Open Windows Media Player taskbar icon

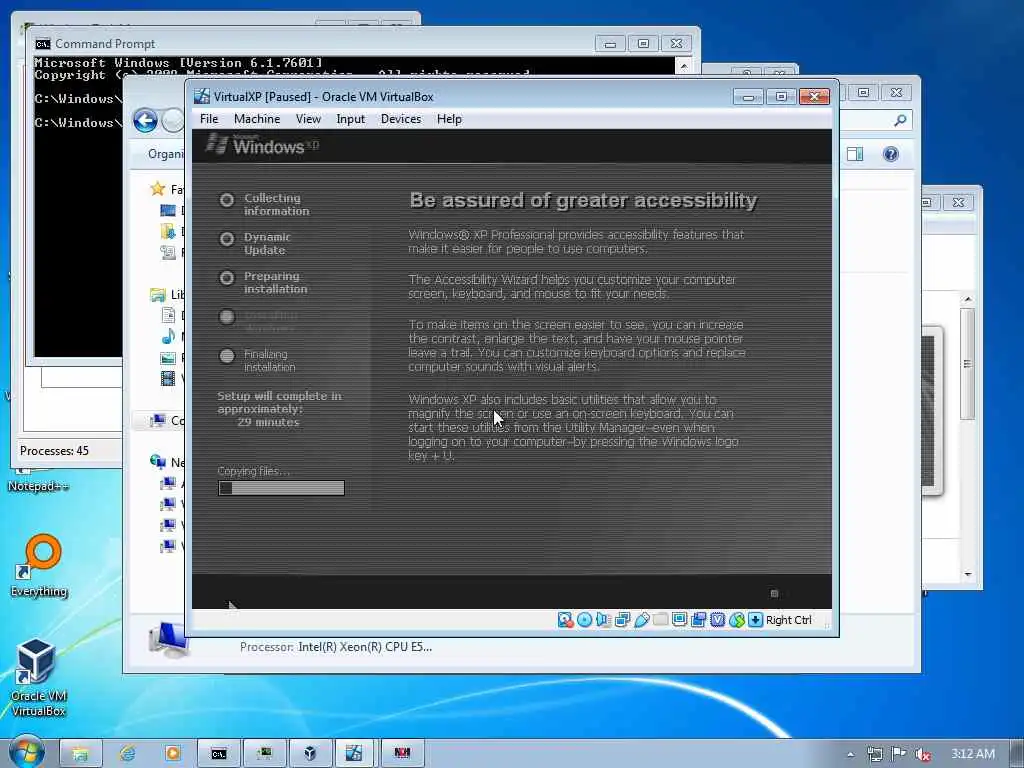(173, 754)
